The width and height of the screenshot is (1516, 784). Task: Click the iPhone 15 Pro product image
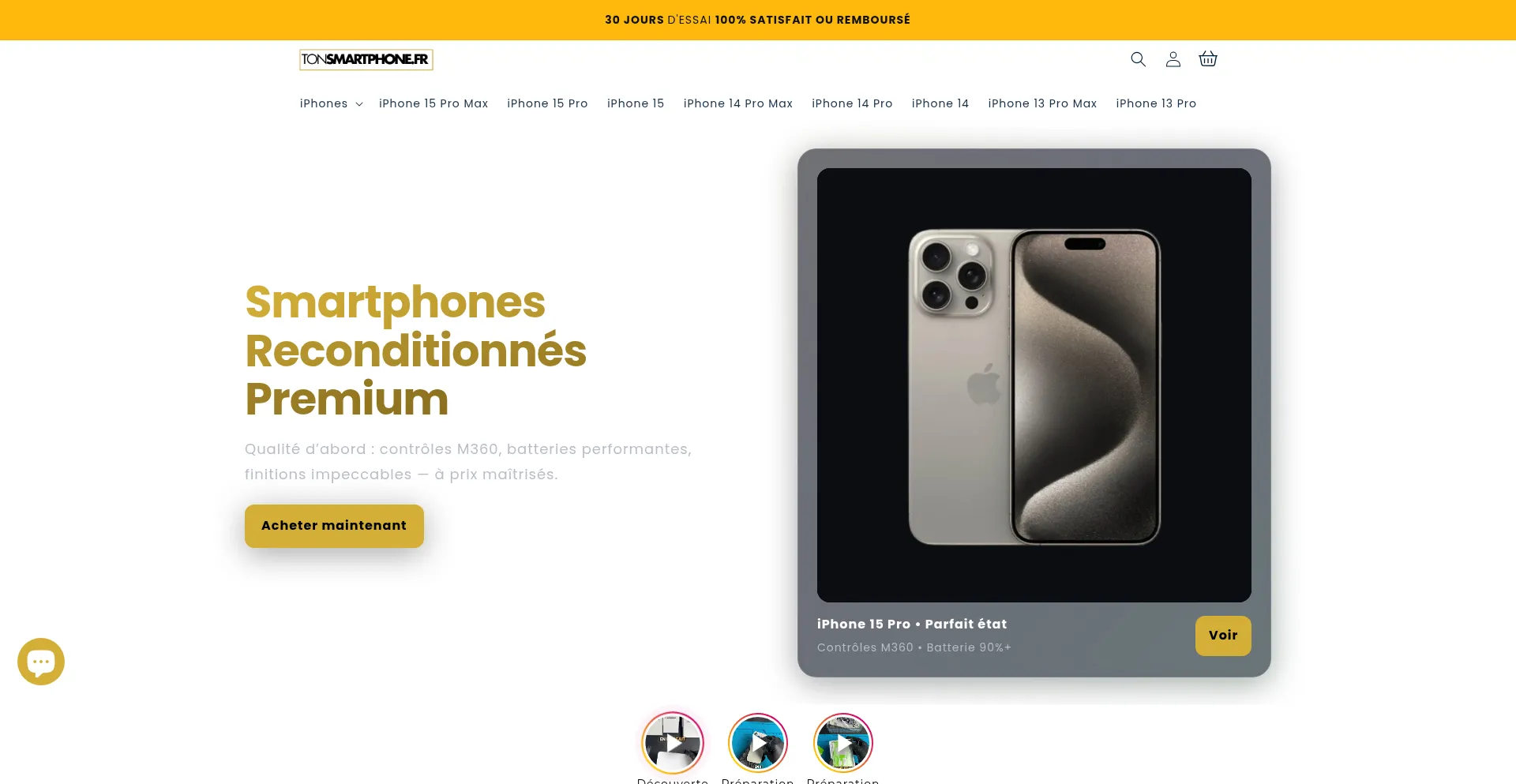click(1034, 385)
